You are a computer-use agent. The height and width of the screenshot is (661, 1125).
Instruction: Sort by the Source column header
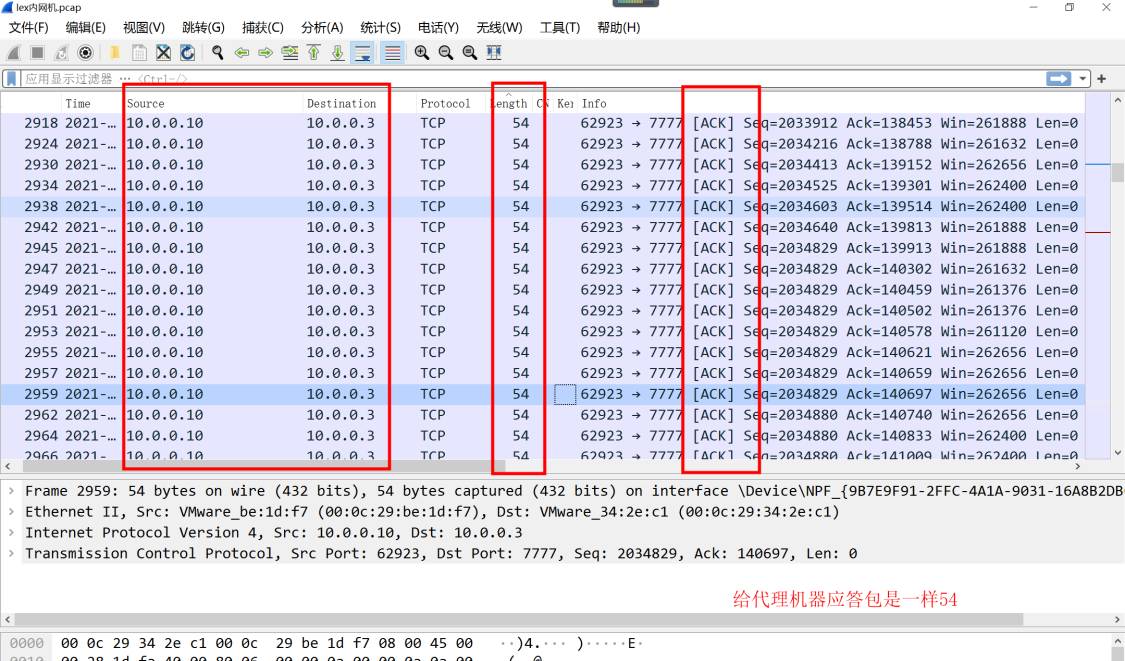coord(145,103)
